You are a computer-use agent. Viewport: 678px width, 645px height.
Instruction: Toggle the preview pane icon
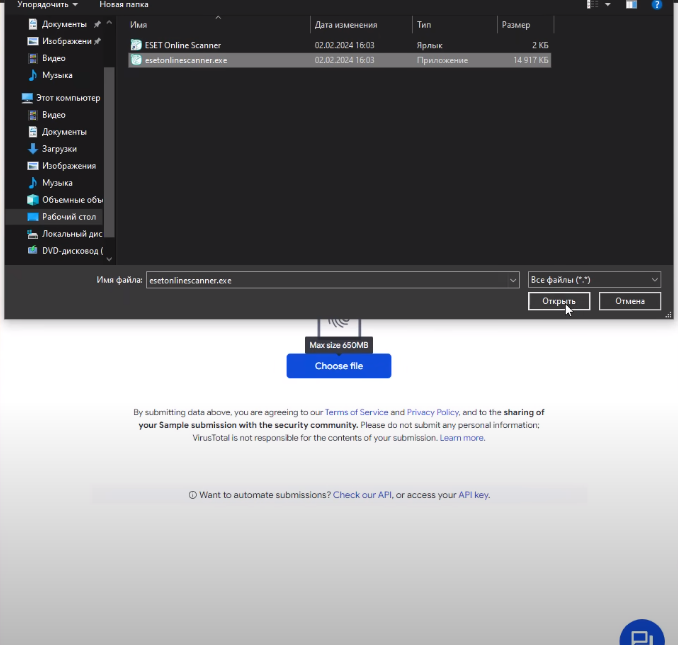pyautogui.click(x=631, y=5)
